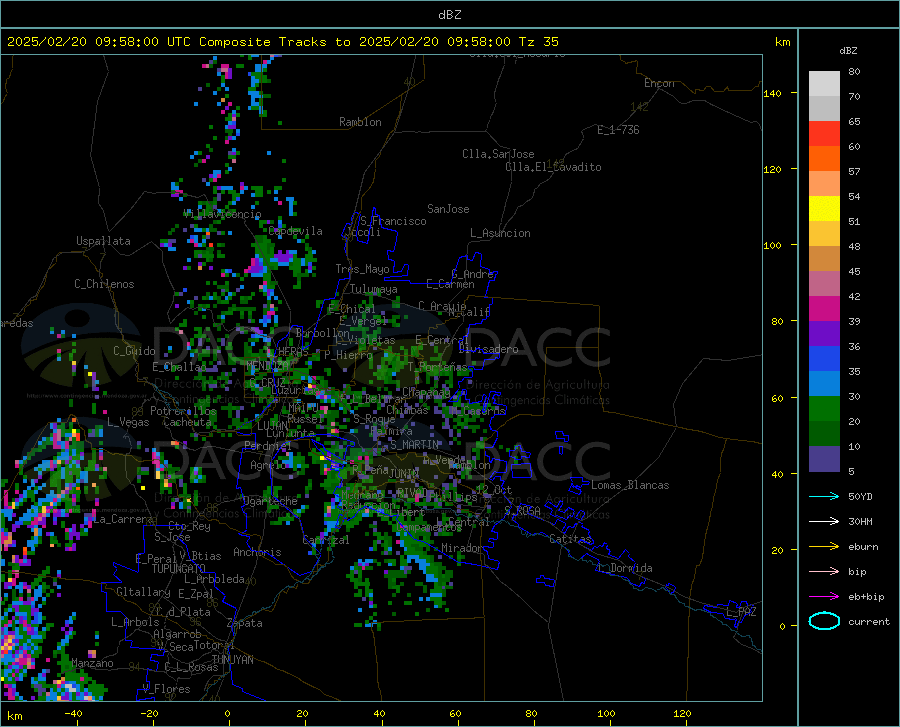Click the cyan 50YD arrow legend icon
Viewport: 900px width, 727px height.
(824, 496)
